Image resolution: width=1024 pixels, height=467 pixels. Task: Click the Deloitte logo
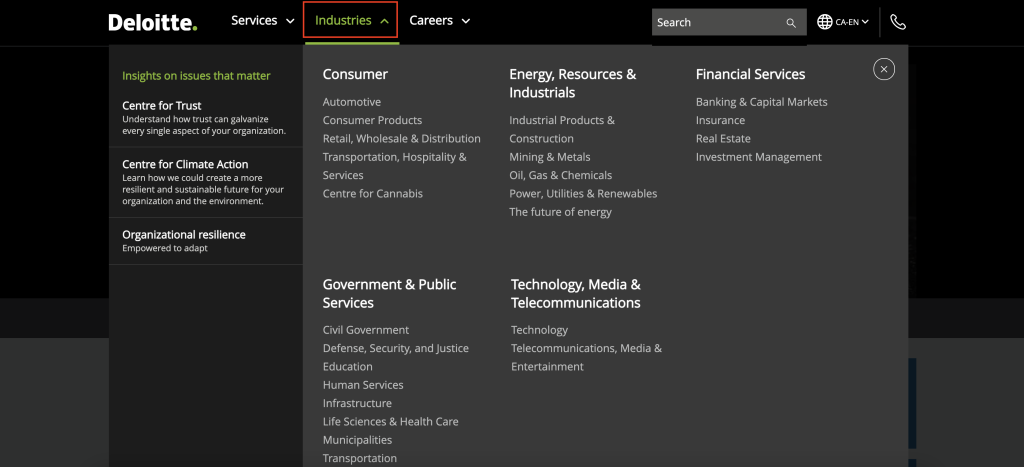click(x=153, y=22)
